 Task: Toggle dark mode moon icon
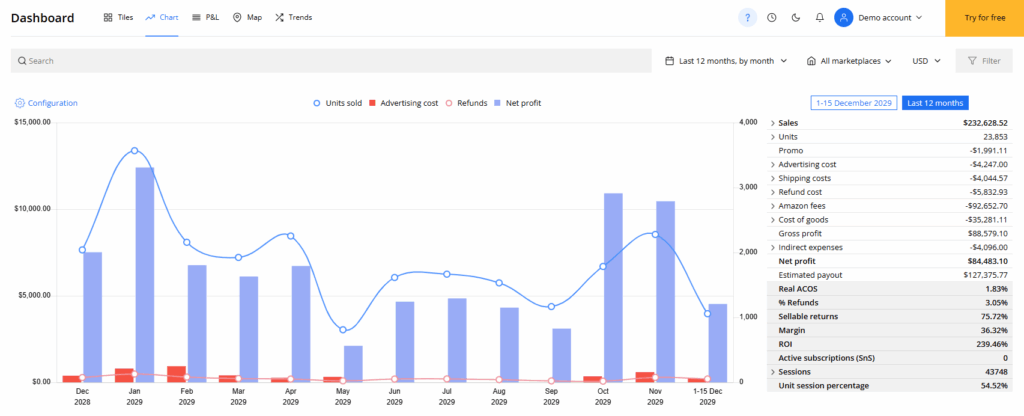(x=796, y=17)
